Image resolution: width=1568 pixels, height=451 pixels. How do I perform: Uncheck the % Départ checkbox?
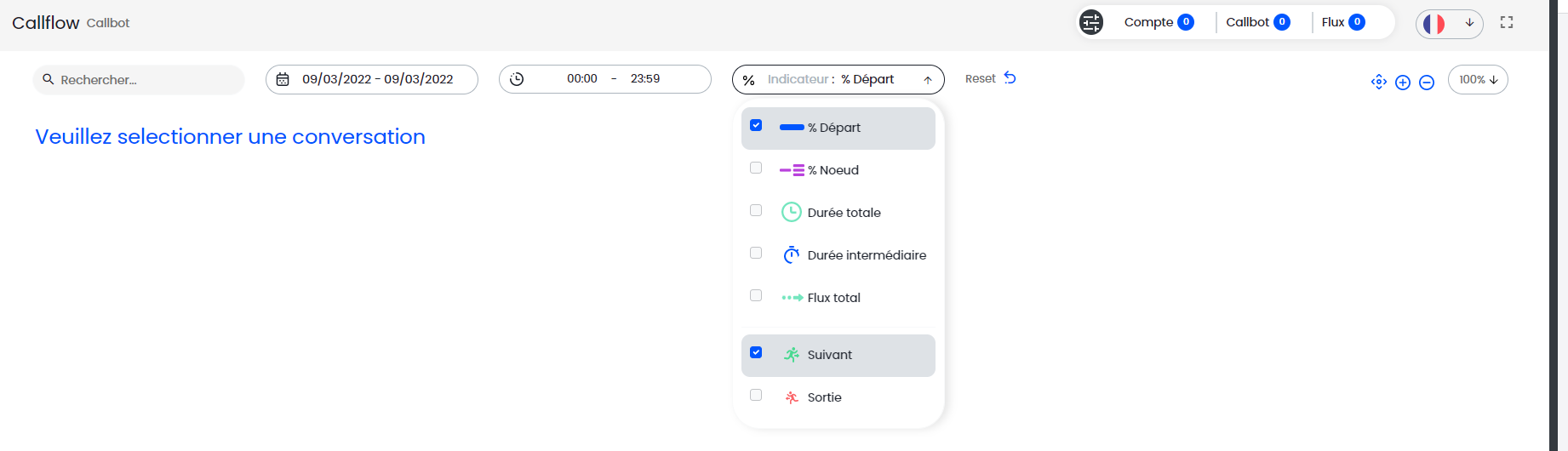click(x=756, y=125)
